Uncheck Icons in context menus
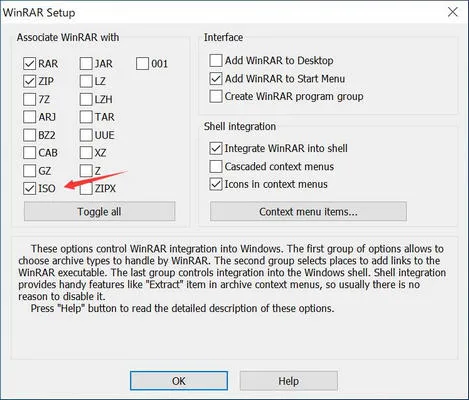This screenshot has height=400, width=469. (216, 184)
